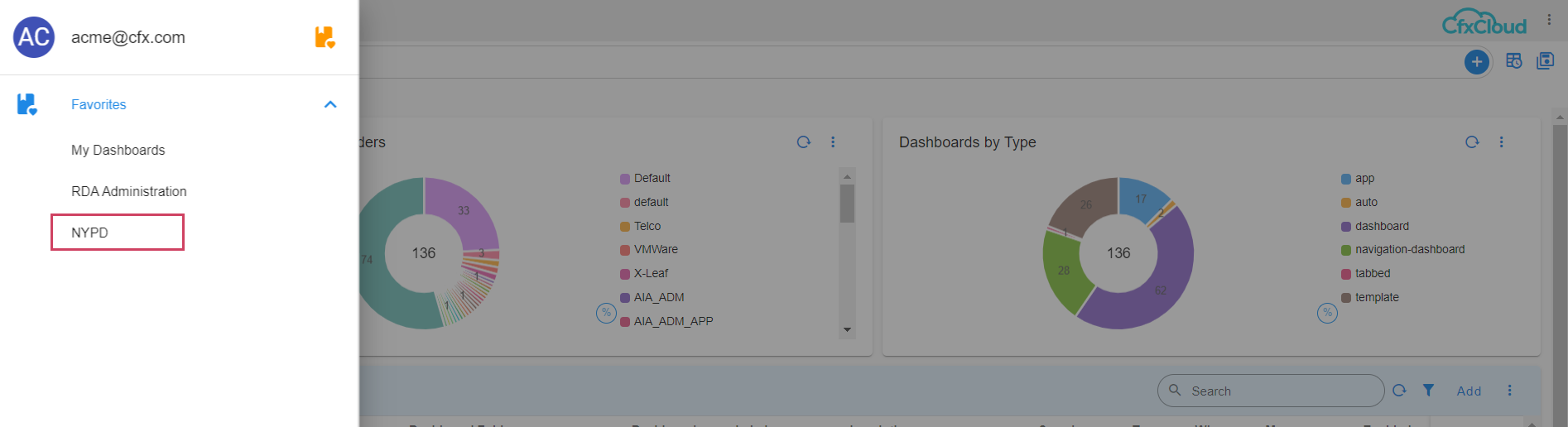The height and width of the screenshot is (427, 1568).
Task: Toggle percent view on folders chart
Action: tap(606, 313)
